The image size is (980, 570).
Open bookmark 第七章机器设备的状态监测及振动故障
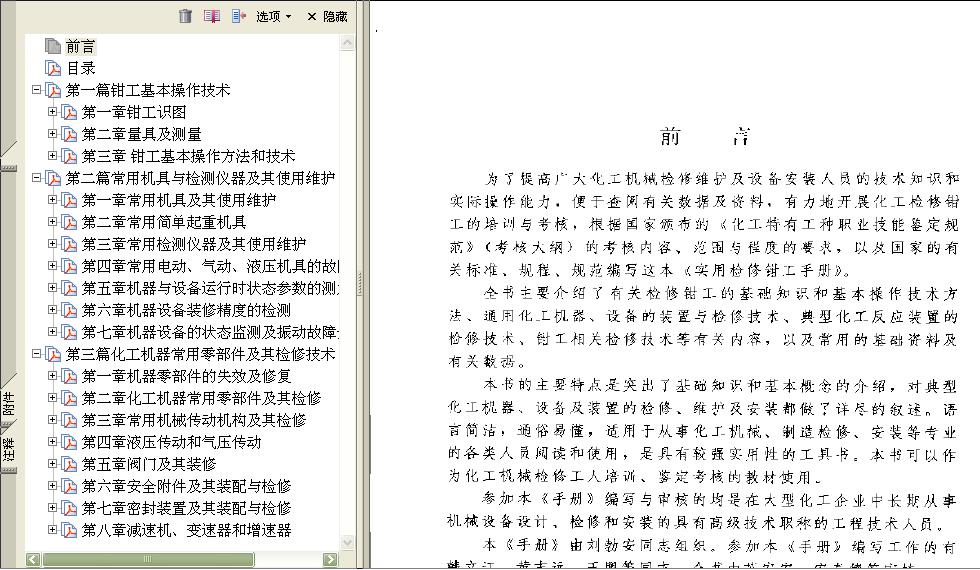(x=211, y=332)
